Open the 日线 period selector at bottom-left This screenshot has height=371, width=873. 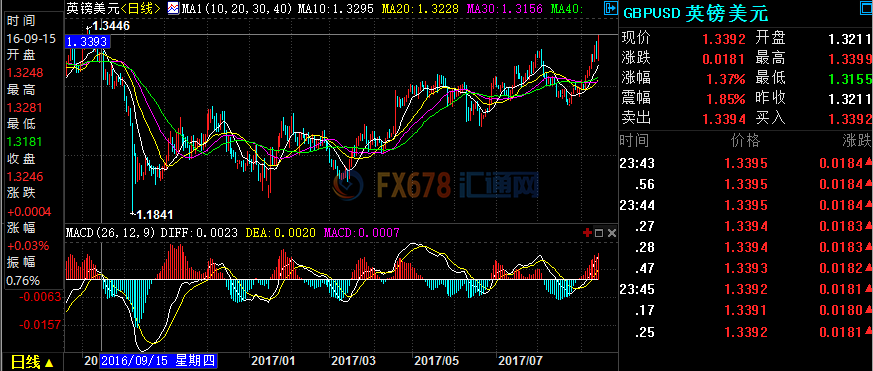33,363
